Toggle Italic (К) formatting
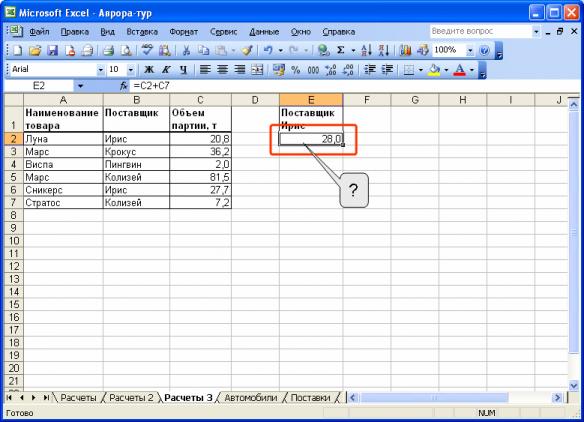This screenshot has width=584, height=422. pyautogui.click(x=166, y=70)
